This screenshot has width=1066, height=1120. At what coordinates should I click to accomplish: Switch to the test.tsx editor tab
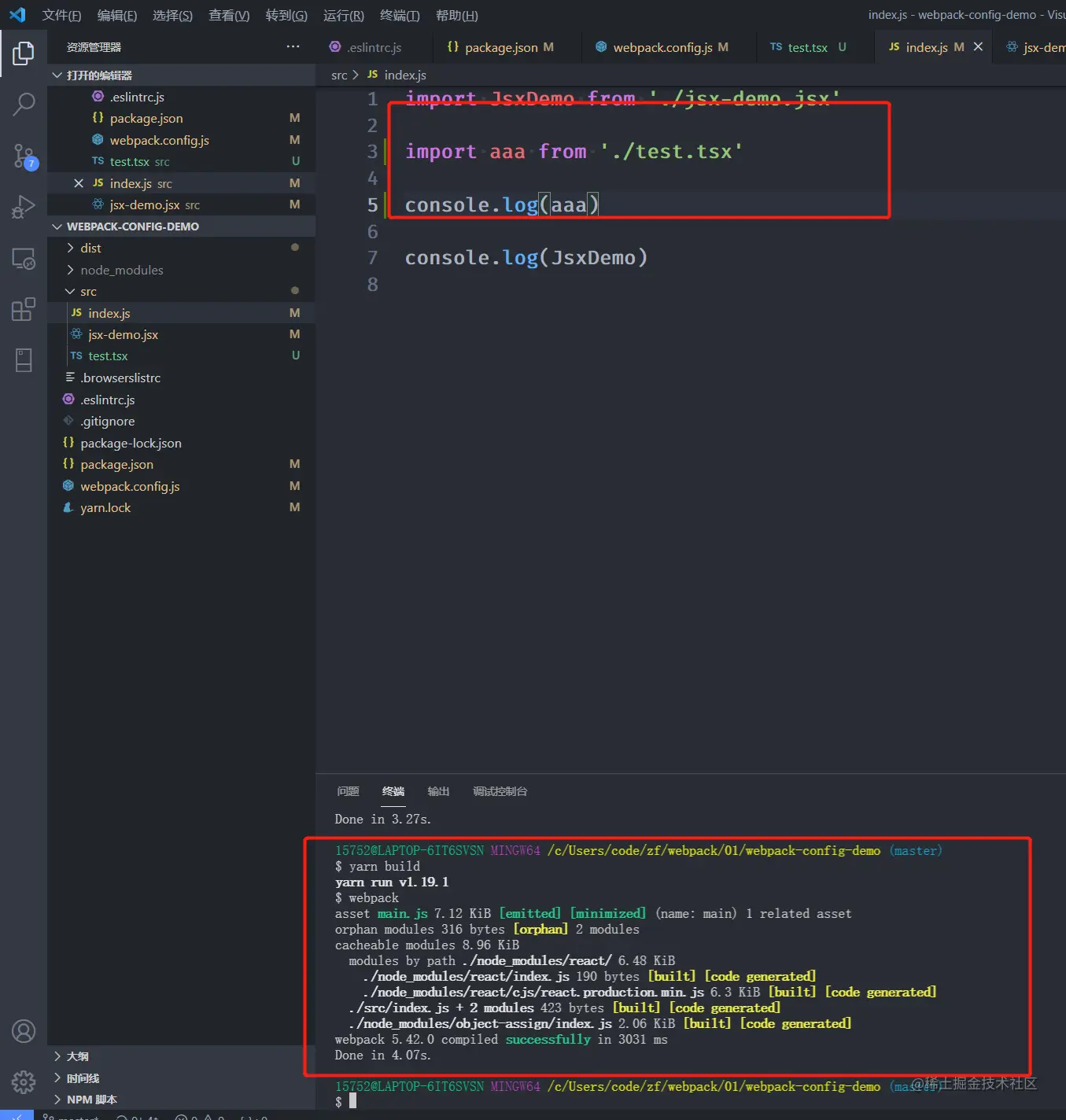[814, 47]
